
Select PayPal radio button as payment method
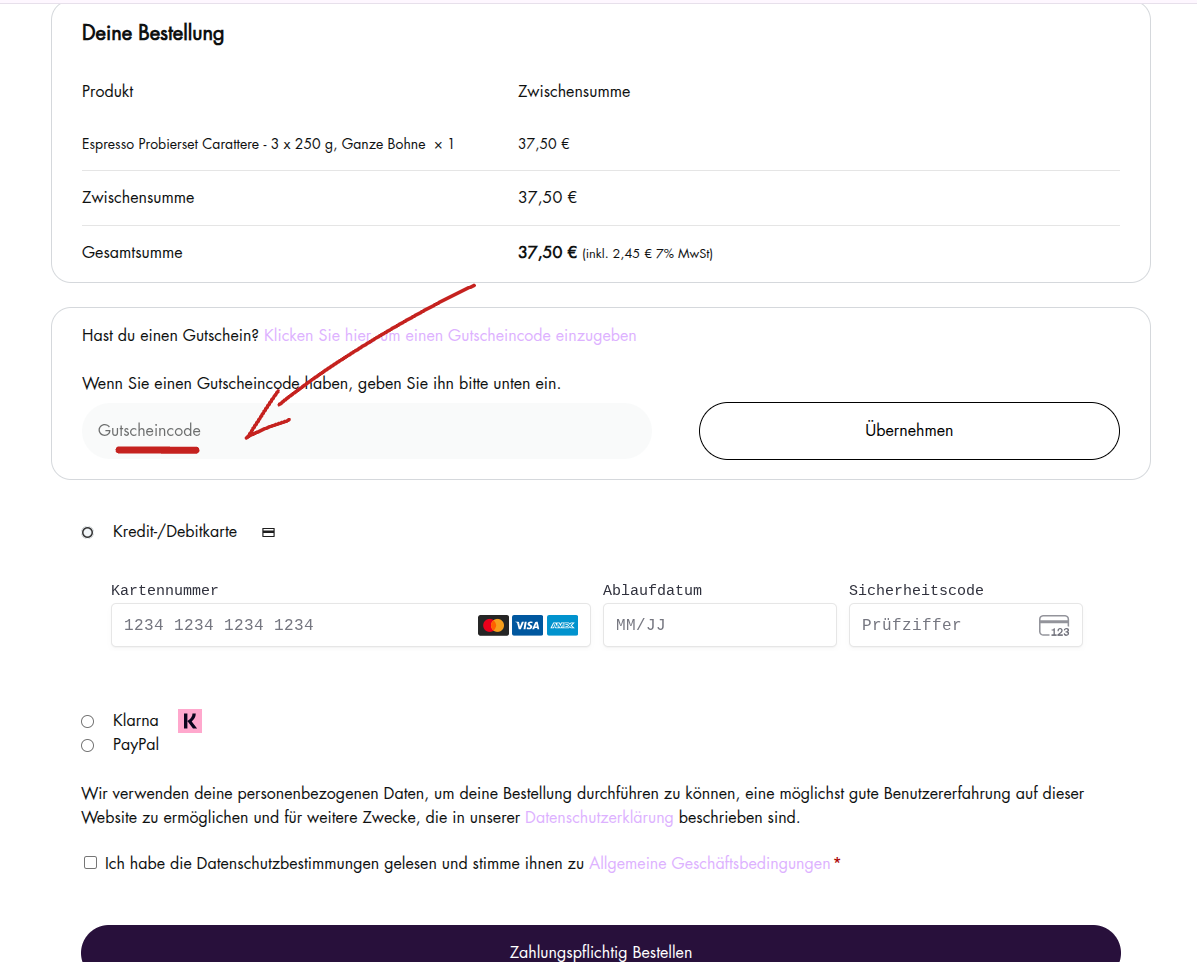[88, 745]
